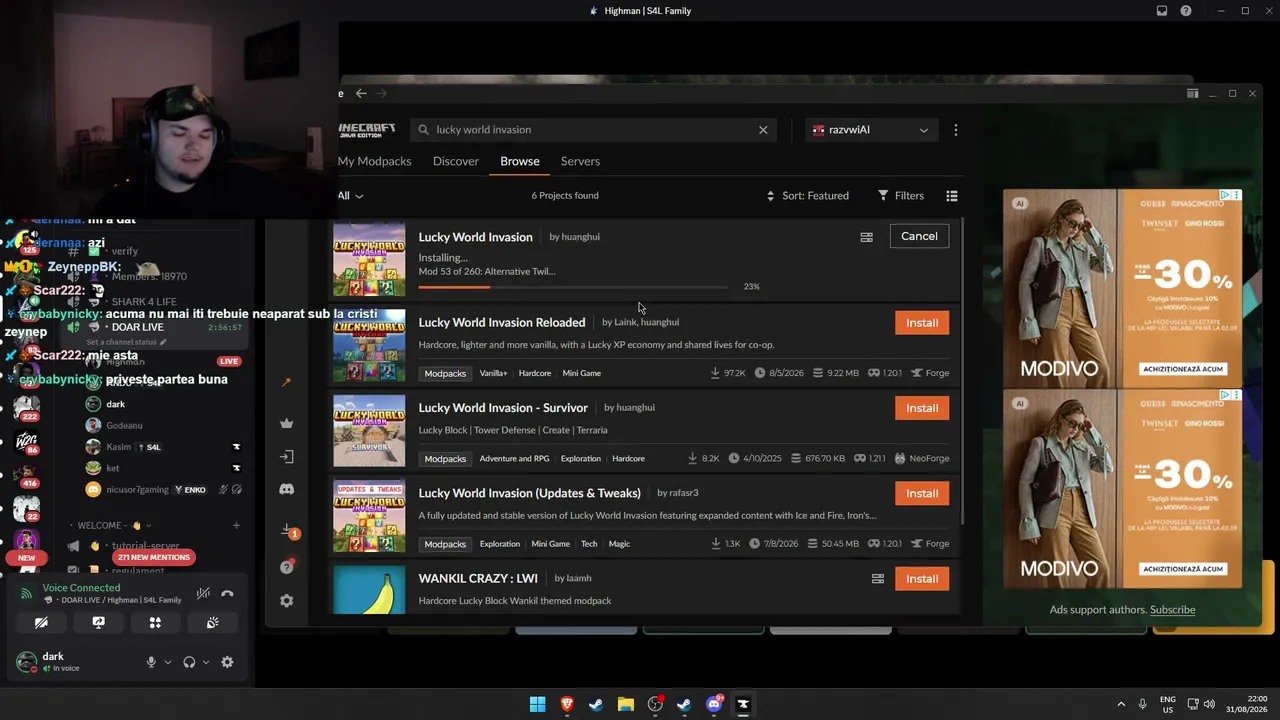Open the CurseForge three-dot options menu

tap(956, 129)
